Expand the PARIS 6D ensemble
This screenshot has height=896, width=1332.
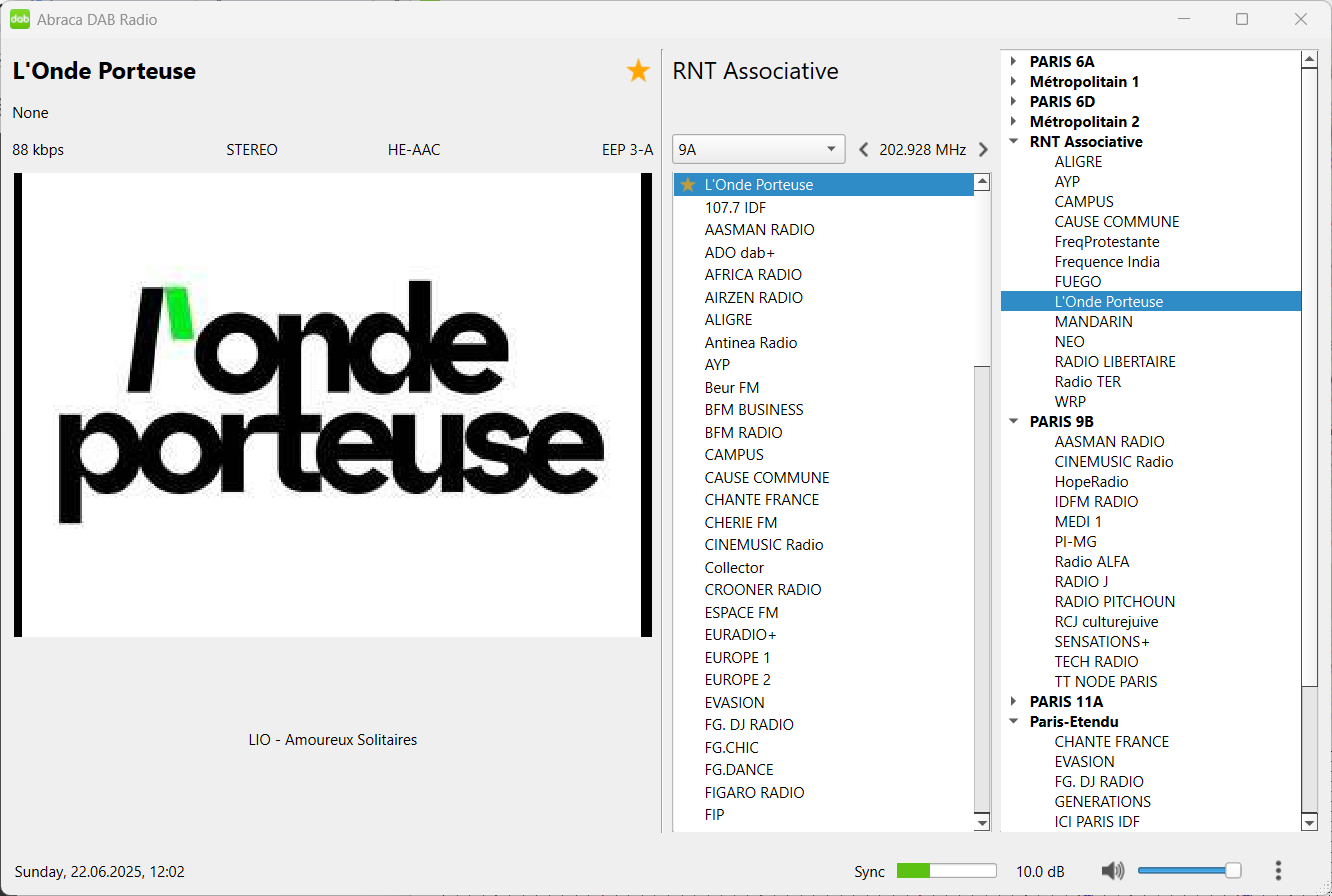[x=1014, y=102]
